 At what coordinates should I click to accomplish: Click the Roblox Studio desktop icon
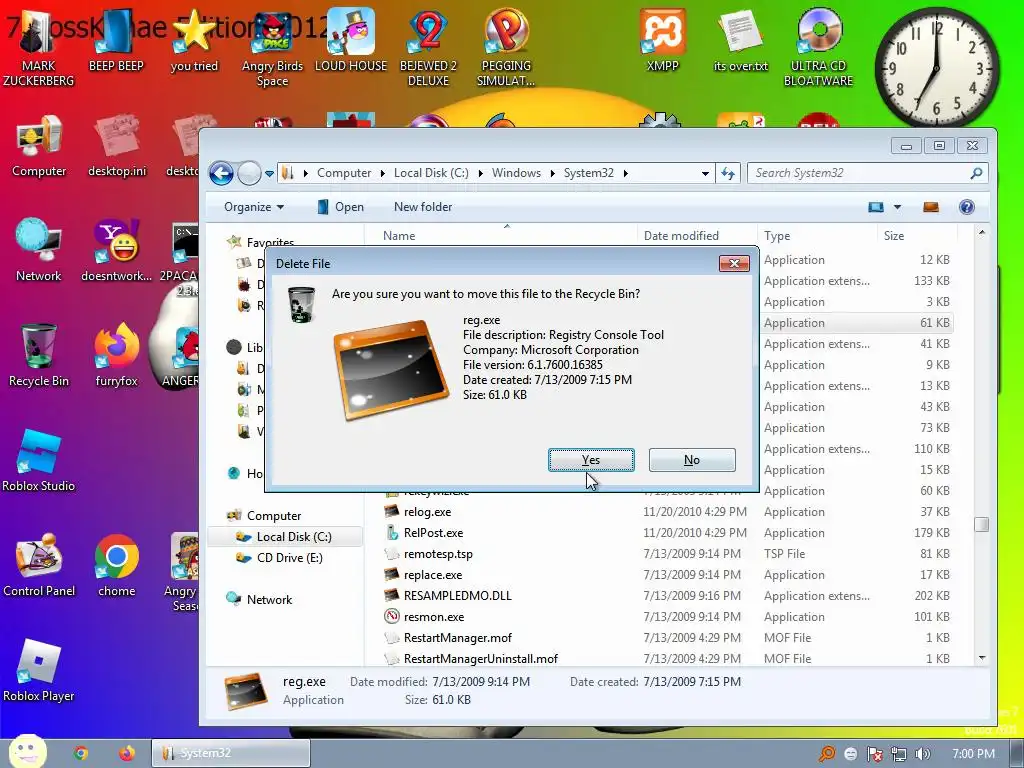coord(39,461)
